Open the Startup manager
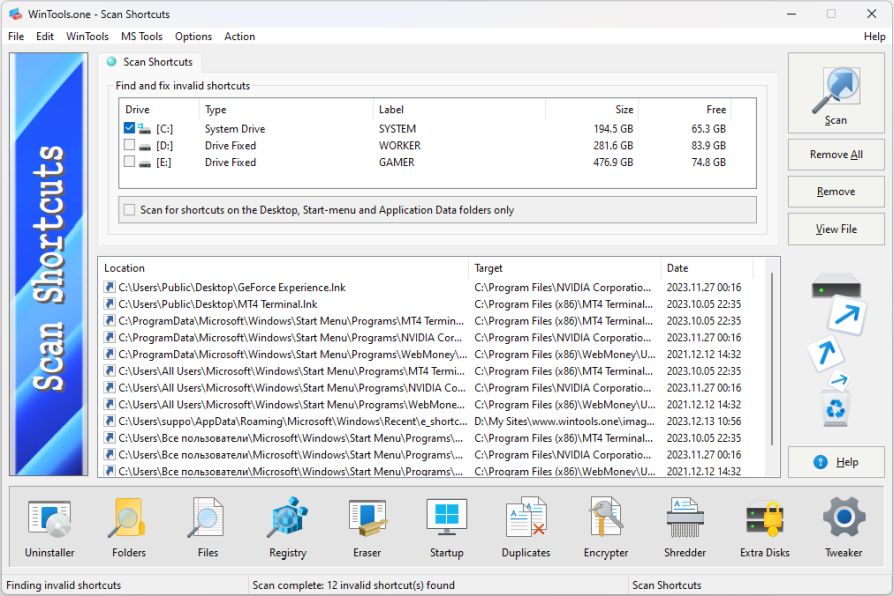The width and height of the screenshot is (894, 596). [x=446, y=528]
